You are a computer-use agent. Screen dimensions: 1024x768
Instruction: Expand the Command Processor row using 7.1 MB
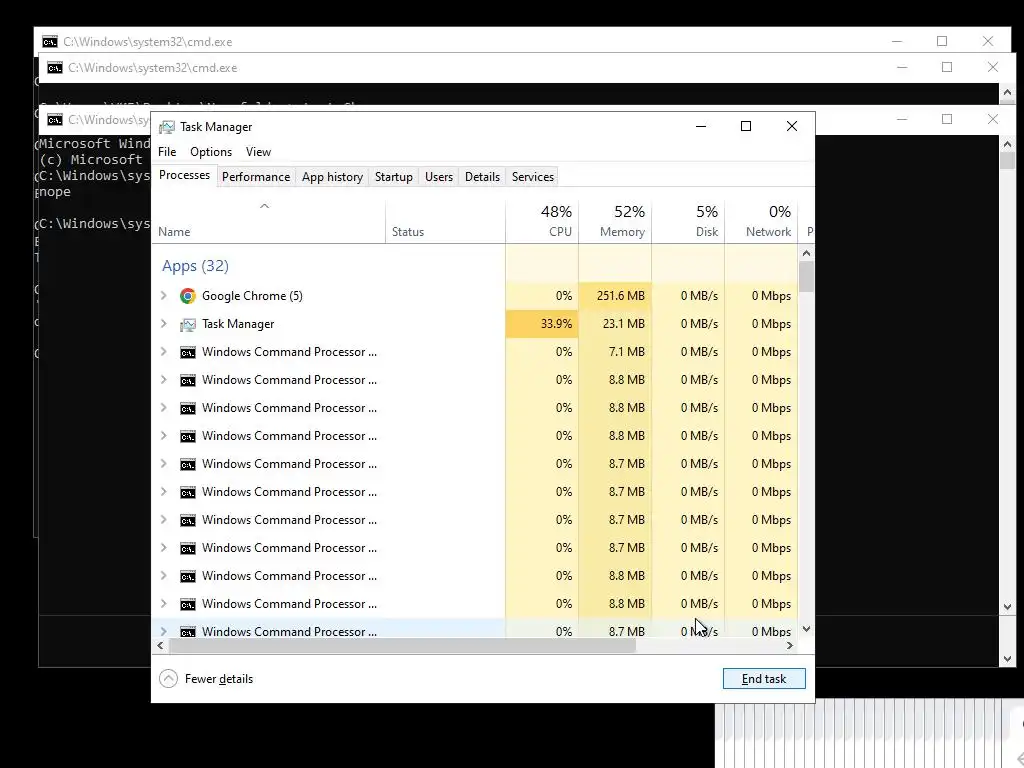pyautogui.click(x=164, y=352)
